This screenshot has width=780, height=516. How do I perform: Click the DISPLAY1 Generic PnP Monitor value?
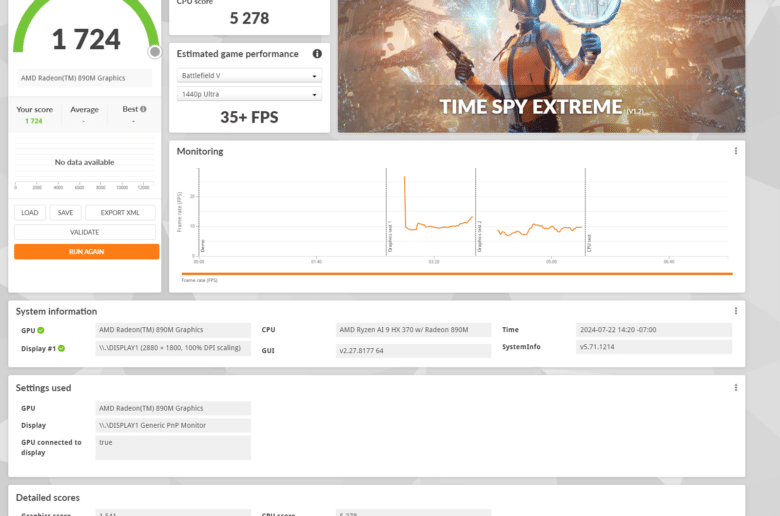click(173, 425)
